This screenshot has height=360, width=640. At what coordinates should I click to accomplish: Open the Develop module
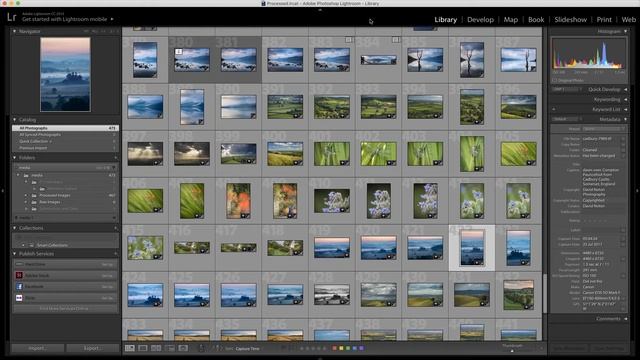coord(480,19)
